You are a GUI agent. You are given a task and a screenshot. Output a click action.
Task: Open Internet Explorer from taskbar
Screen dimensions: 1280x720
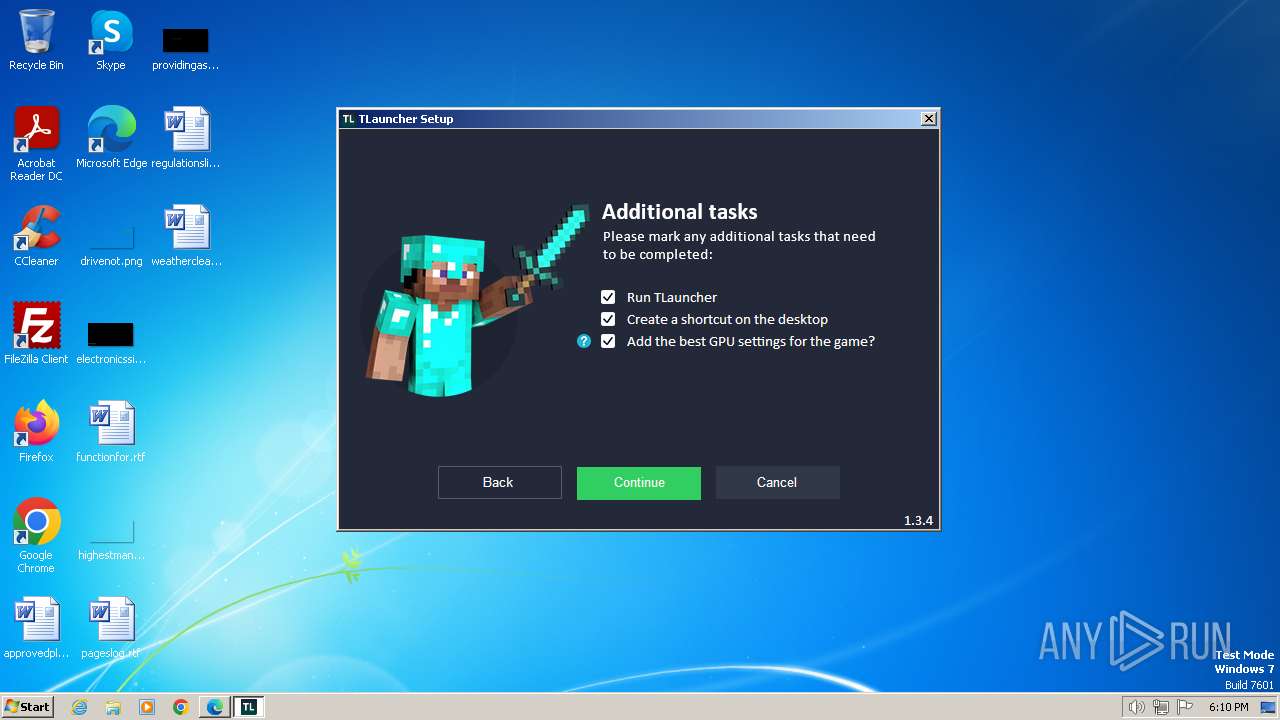click(x=79, y=707)
